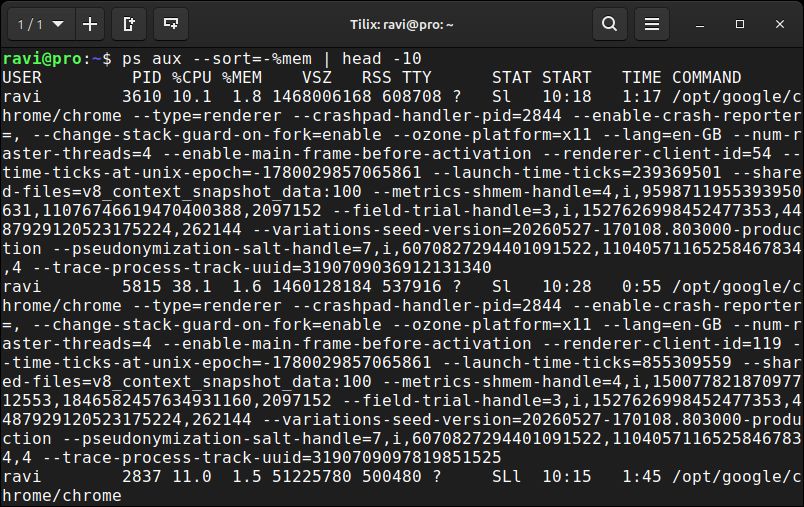Click the window title 'Tilix: ravi@pro: ~'
804x507 pixels.
(x=401, y=25)
